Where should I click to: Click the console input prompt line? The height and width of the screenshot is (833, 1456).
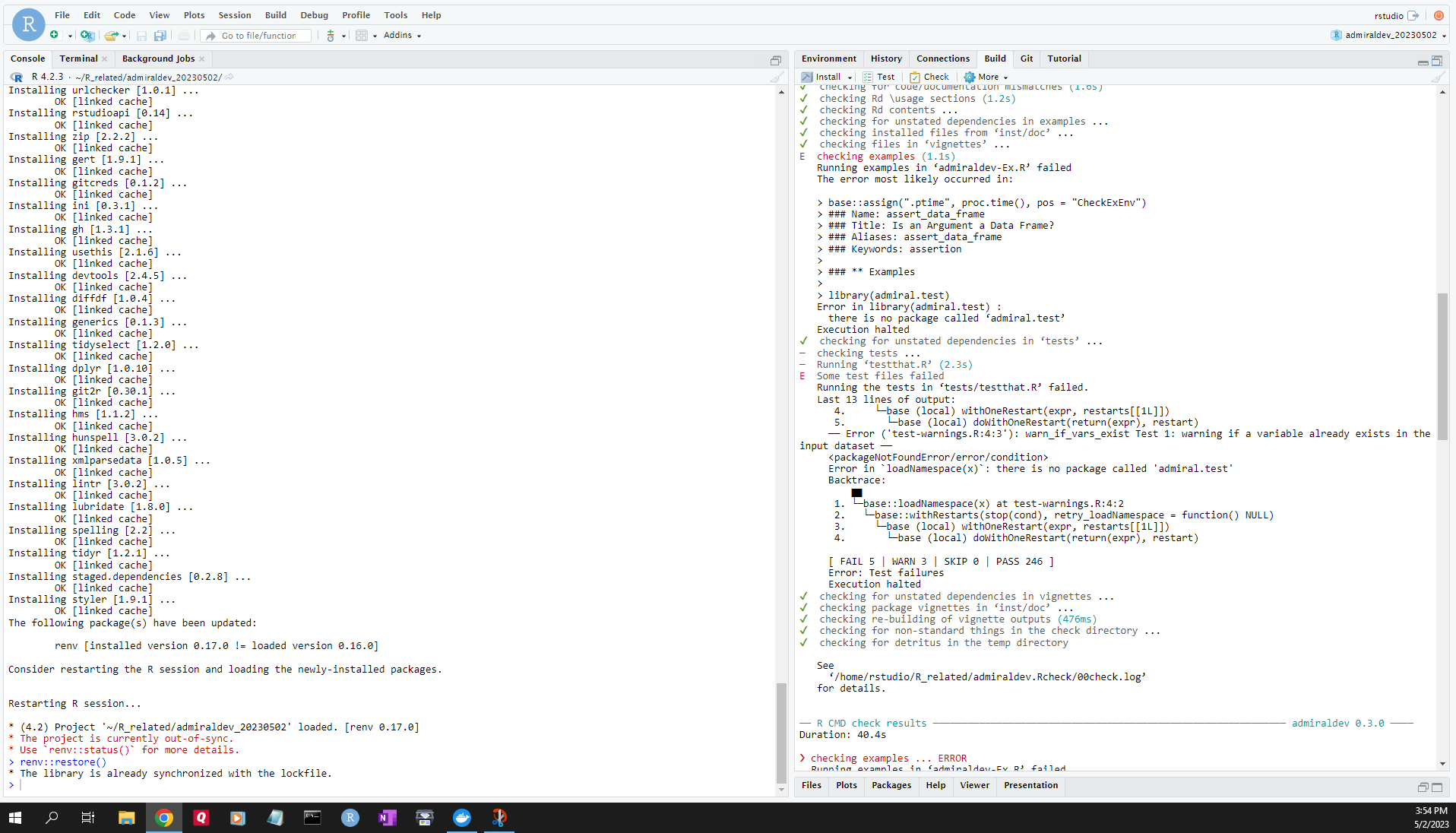click(x=391, y=785)
